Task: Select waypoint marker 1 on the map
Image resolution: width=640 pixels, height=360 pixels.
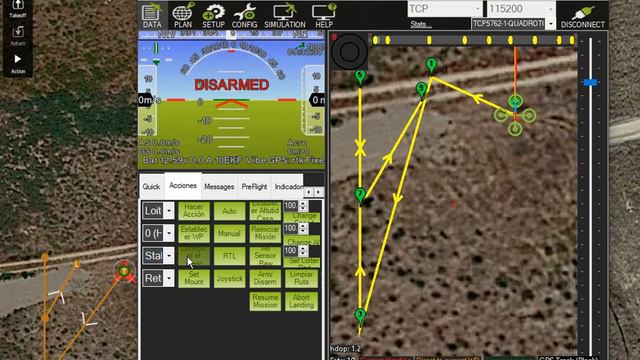Action: click(x=431, y=65)
